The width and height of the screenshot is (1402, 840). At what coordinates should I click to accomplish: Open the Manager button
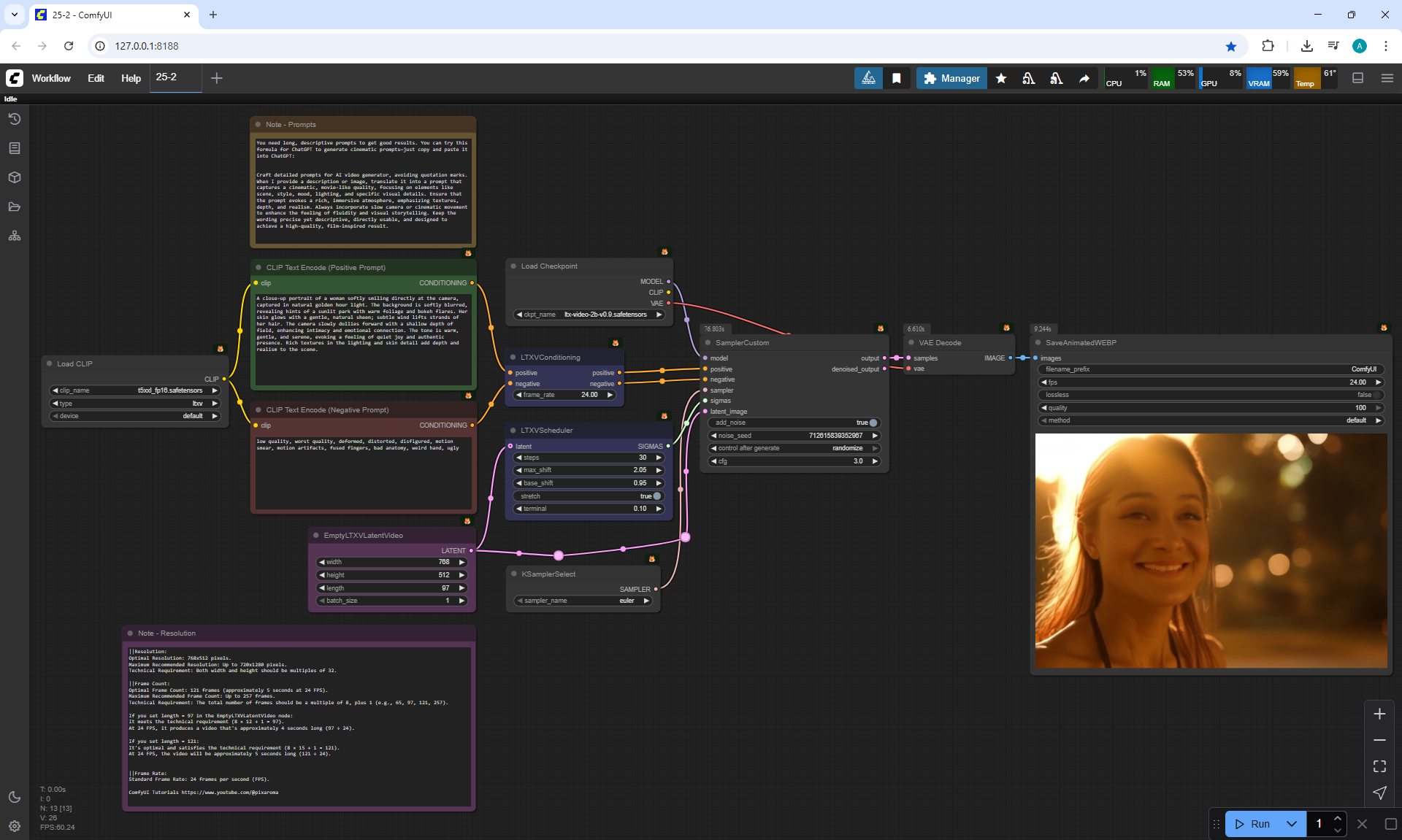pos(951,78)
